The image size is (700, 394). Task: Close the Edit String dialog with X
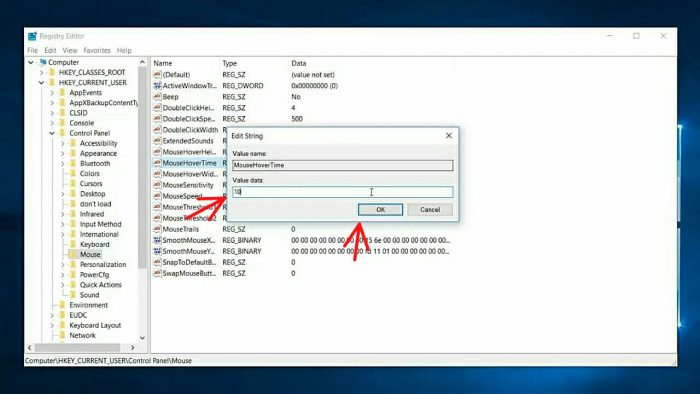pyautogui.click(x=449, y=136)
